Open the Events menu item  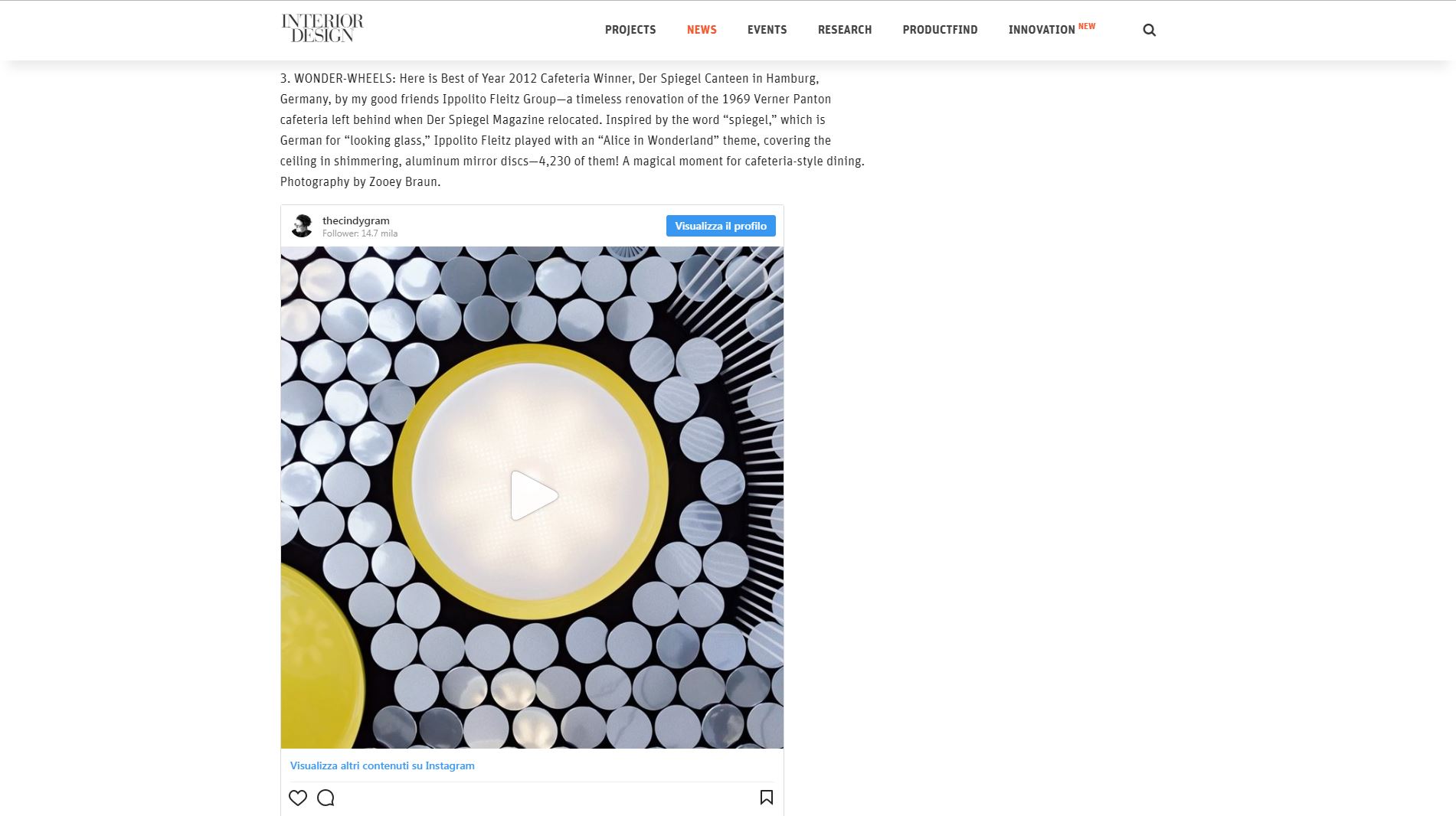[767, 30]
